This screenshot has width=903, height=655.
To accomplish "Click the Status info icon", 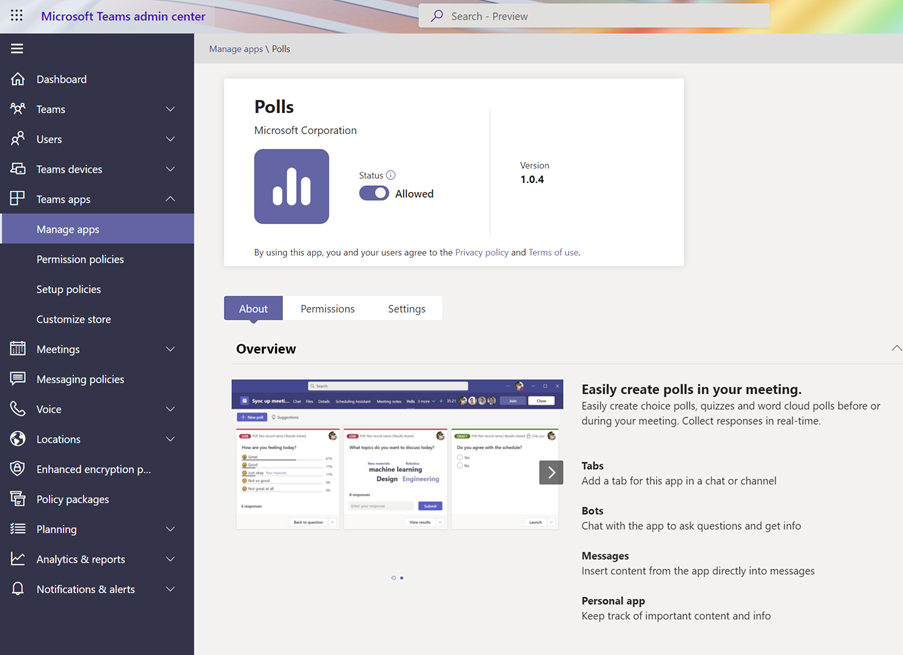I will [390, 175].
